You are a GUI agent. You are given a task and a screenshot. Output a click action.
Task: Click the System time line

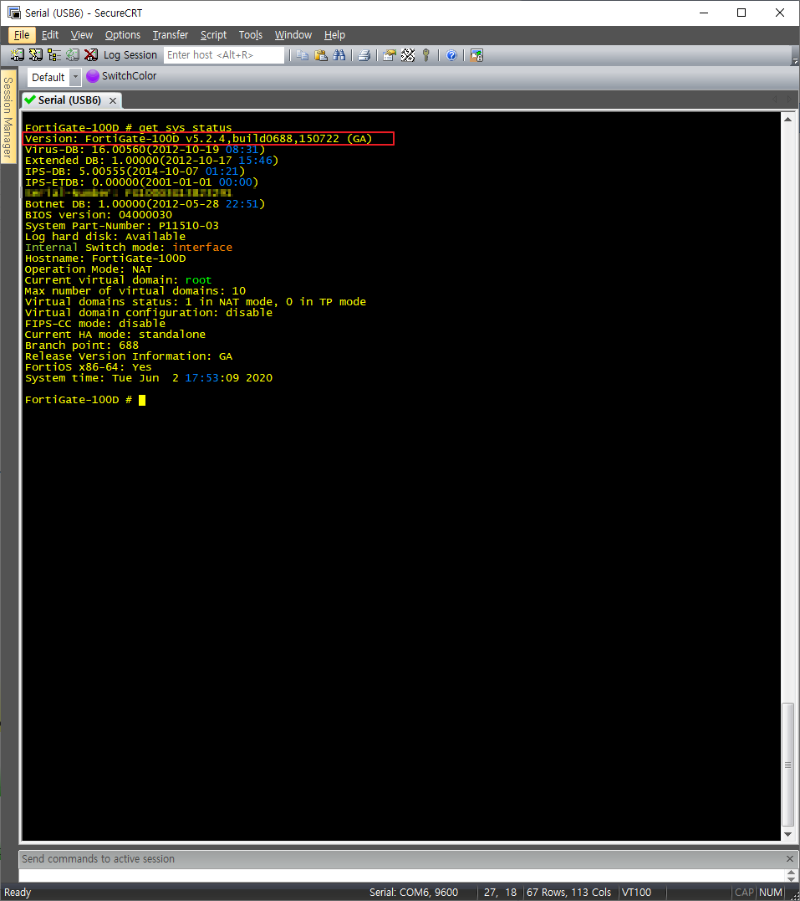click(149, 378)
